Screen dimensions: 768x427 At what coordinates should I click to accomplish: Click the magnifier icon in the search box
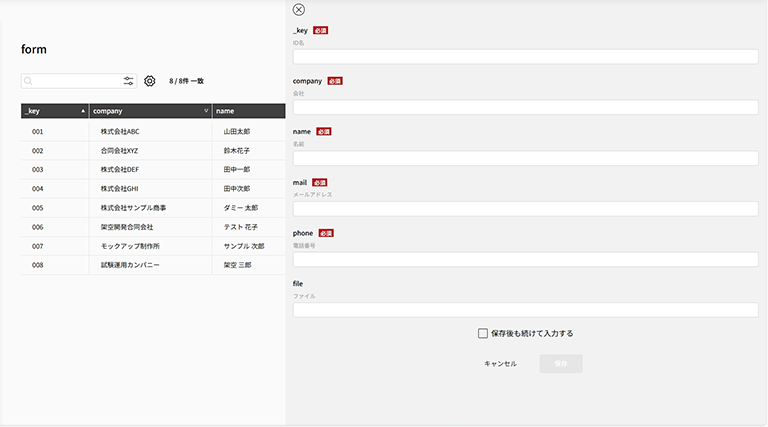(28, 81)
